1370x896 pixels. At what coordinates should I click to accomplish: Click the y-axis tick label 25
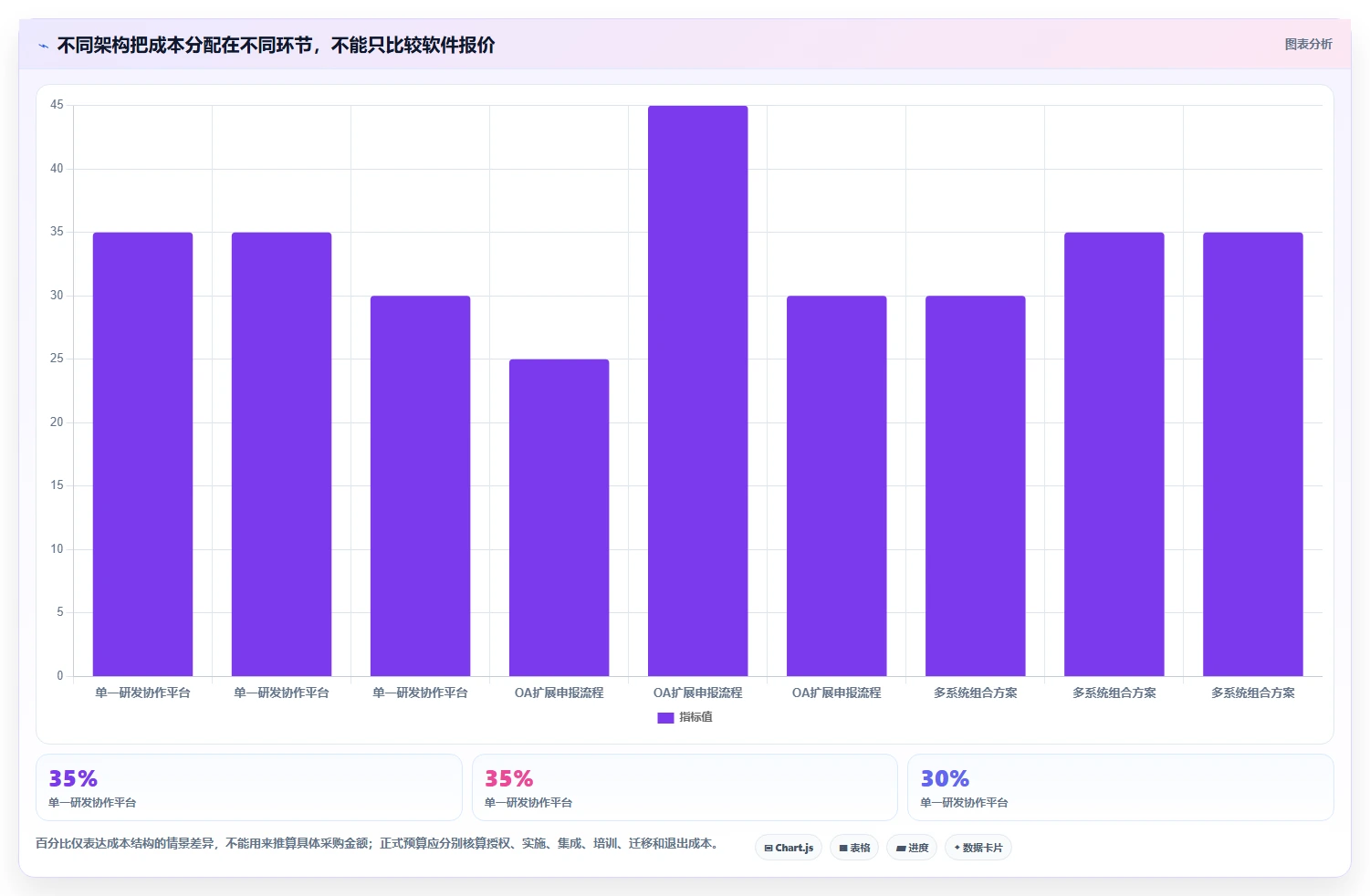(x=57, y=359)
